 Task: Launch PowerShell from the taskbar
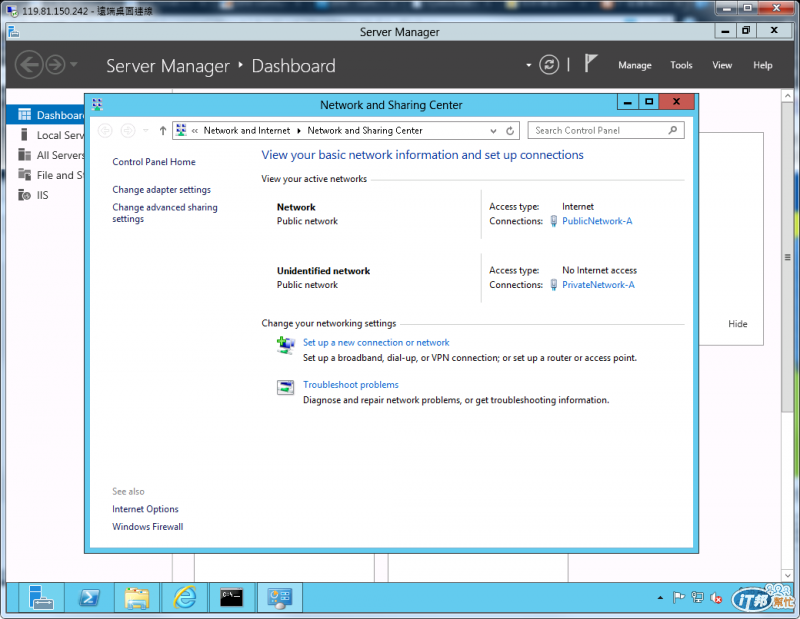(89, 597)
